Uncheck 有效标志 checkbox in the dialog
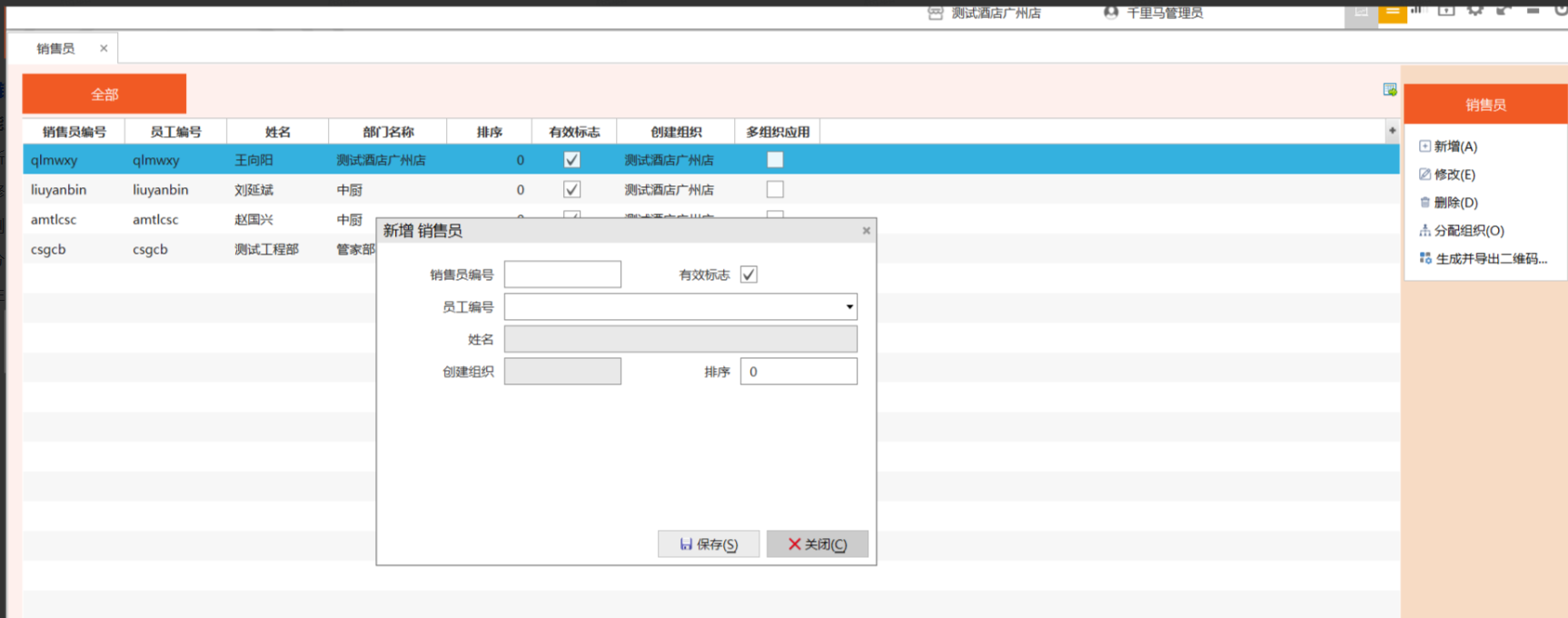1568x618 pixels. 749,274
